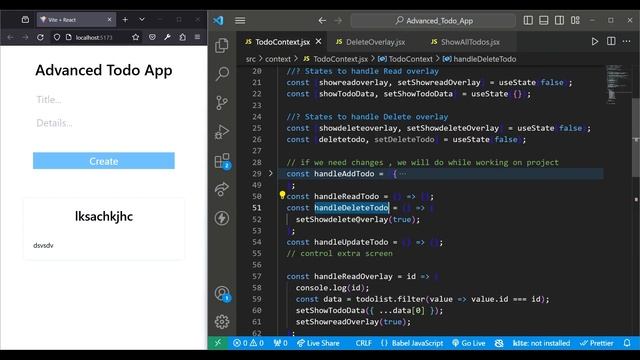
Task: Click the Pocket save icon in browser
Action: (152, 37)
